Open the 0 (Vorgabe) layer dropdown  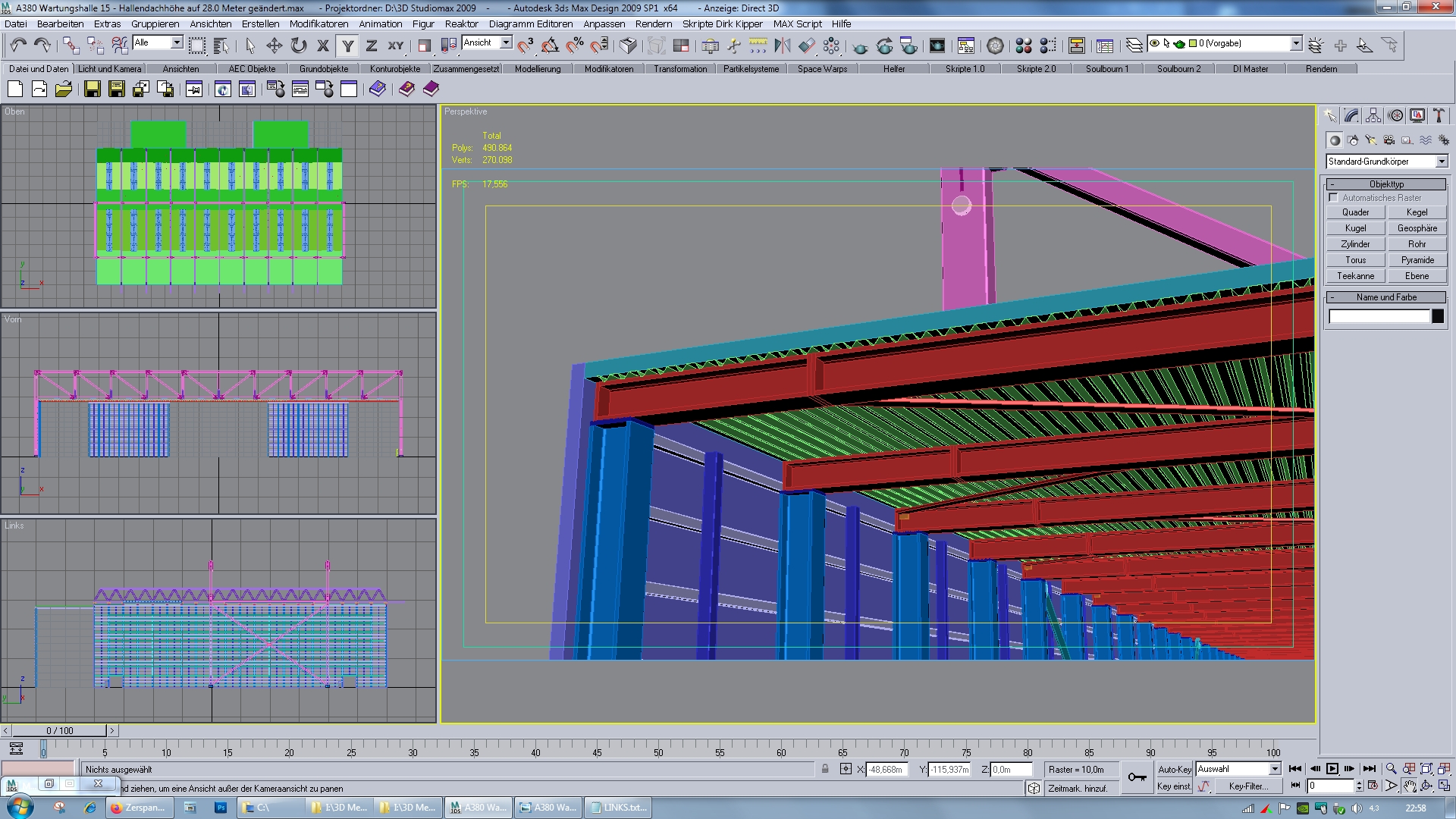pyautogui.click(x=1296, y=44)
